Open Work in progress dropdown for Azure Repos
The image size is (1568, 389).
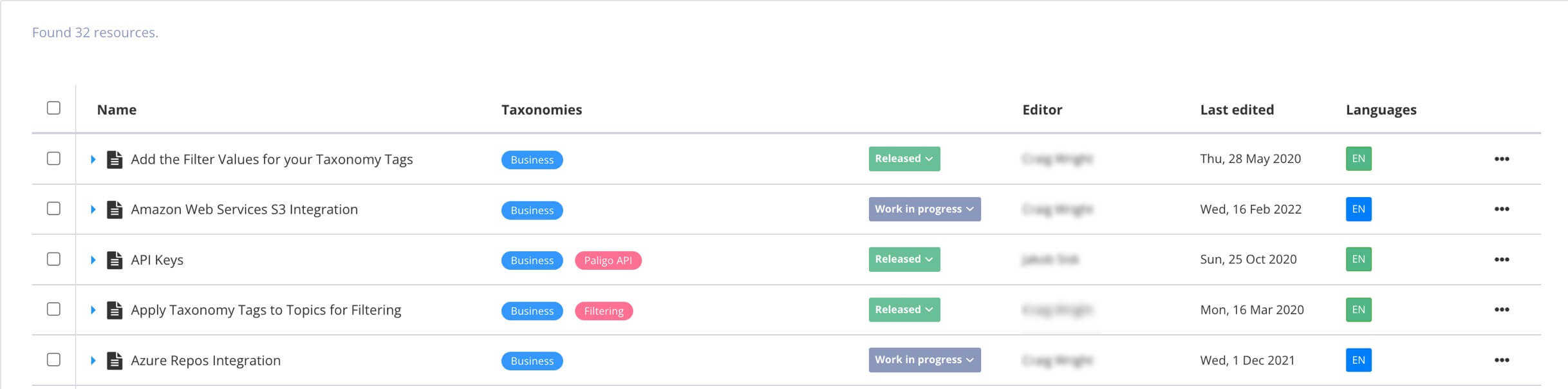924,360
